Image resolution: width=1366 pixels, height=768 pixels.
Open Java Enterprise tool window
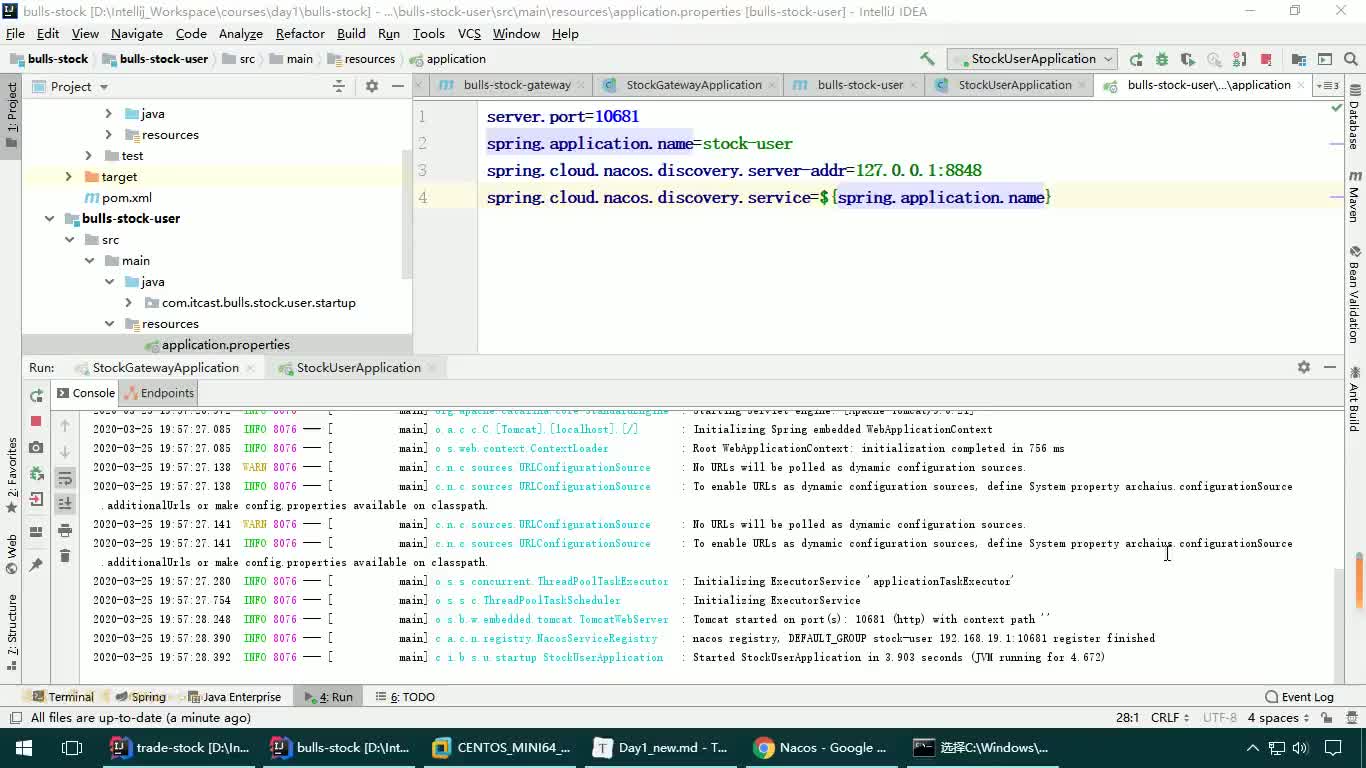click(x=234, y=697)
